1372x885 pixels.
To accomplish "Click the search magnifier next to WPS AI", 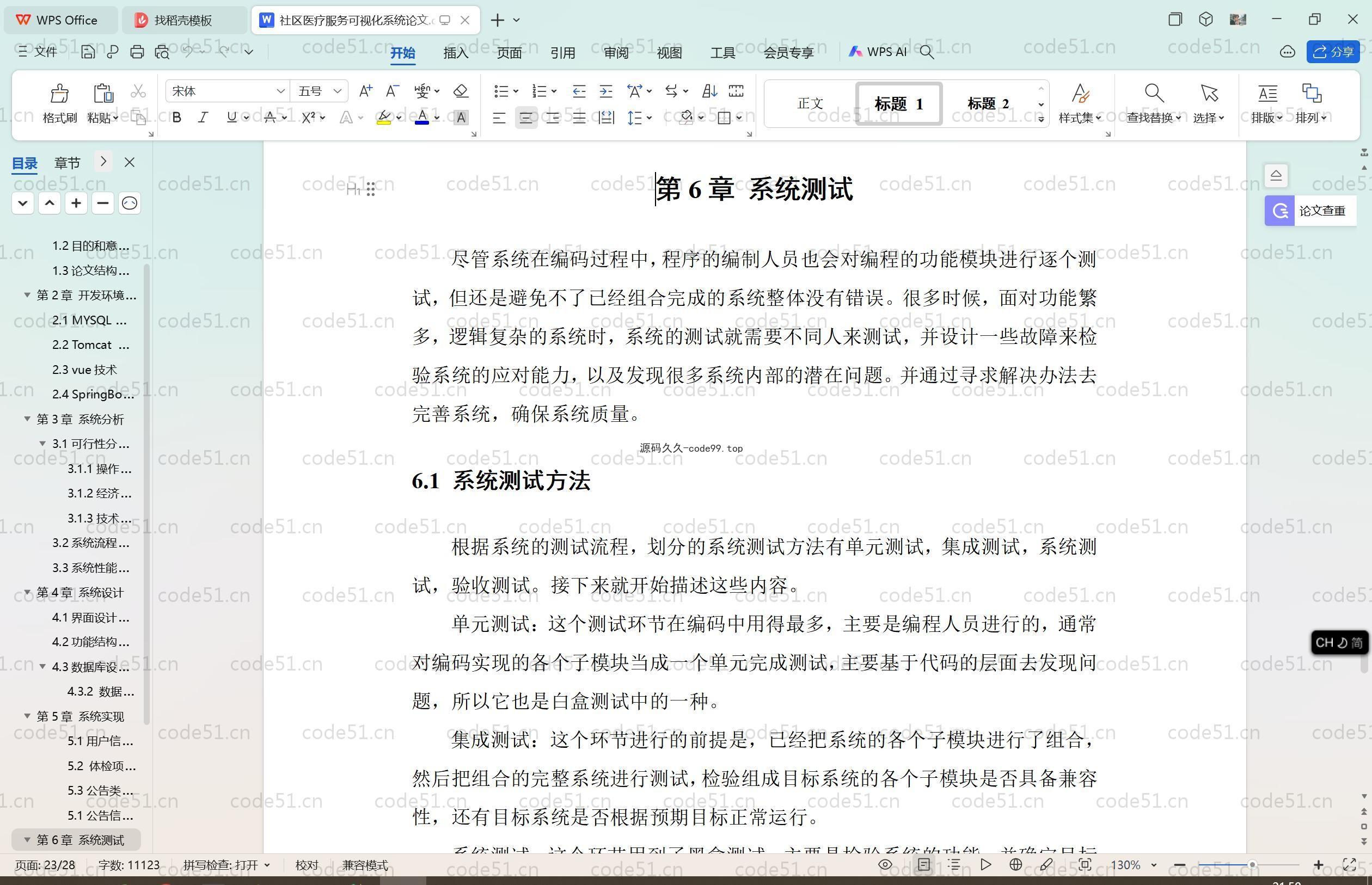I will (x=927, y=52).
